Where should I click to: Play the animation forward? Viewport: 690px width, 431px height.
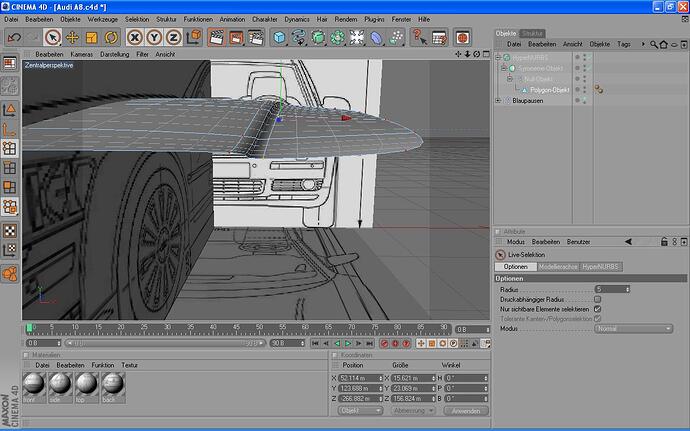click(x=348, y=343)
